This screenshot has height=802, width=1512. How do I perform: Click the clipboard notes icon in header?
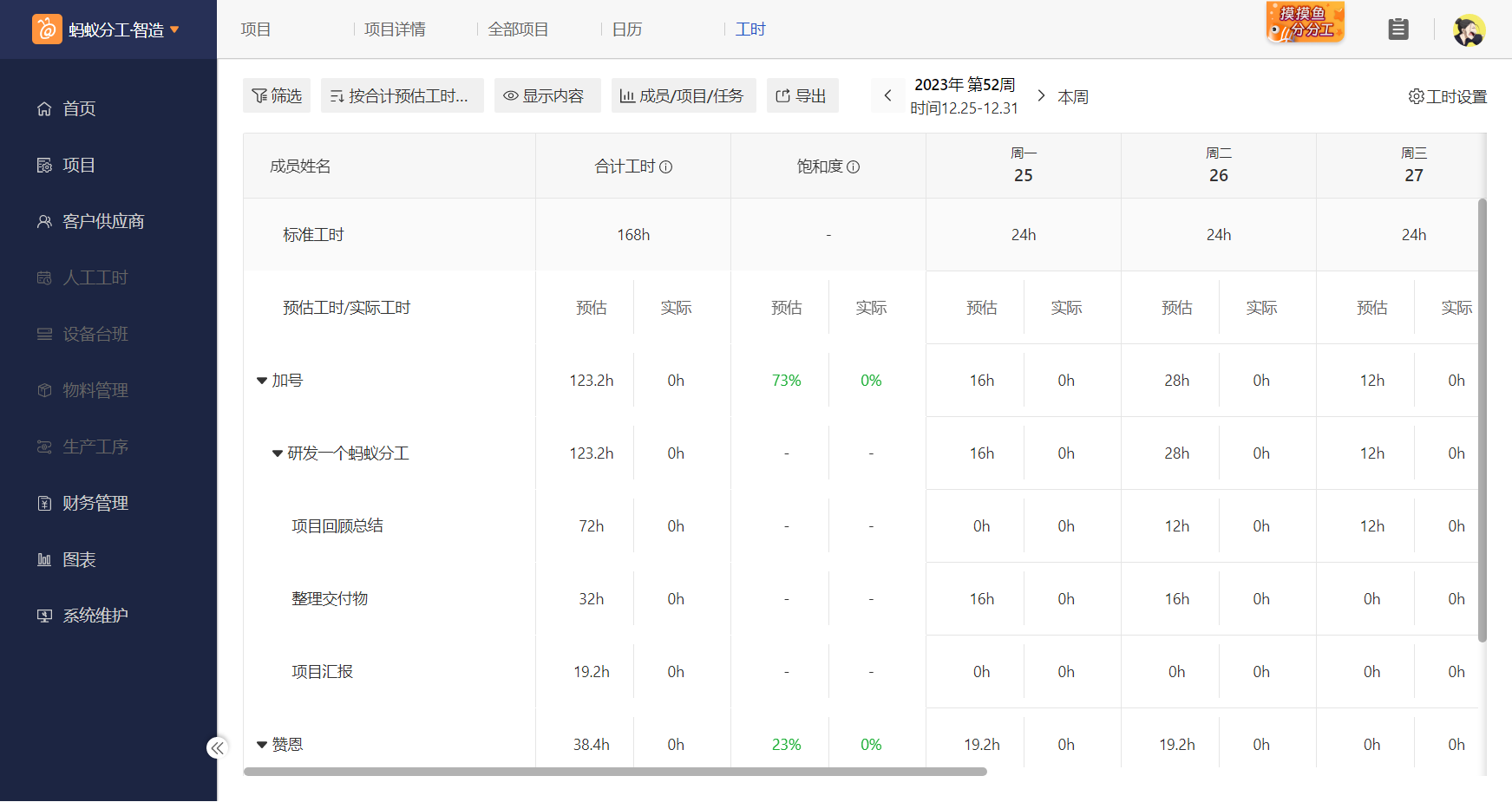1397,29
